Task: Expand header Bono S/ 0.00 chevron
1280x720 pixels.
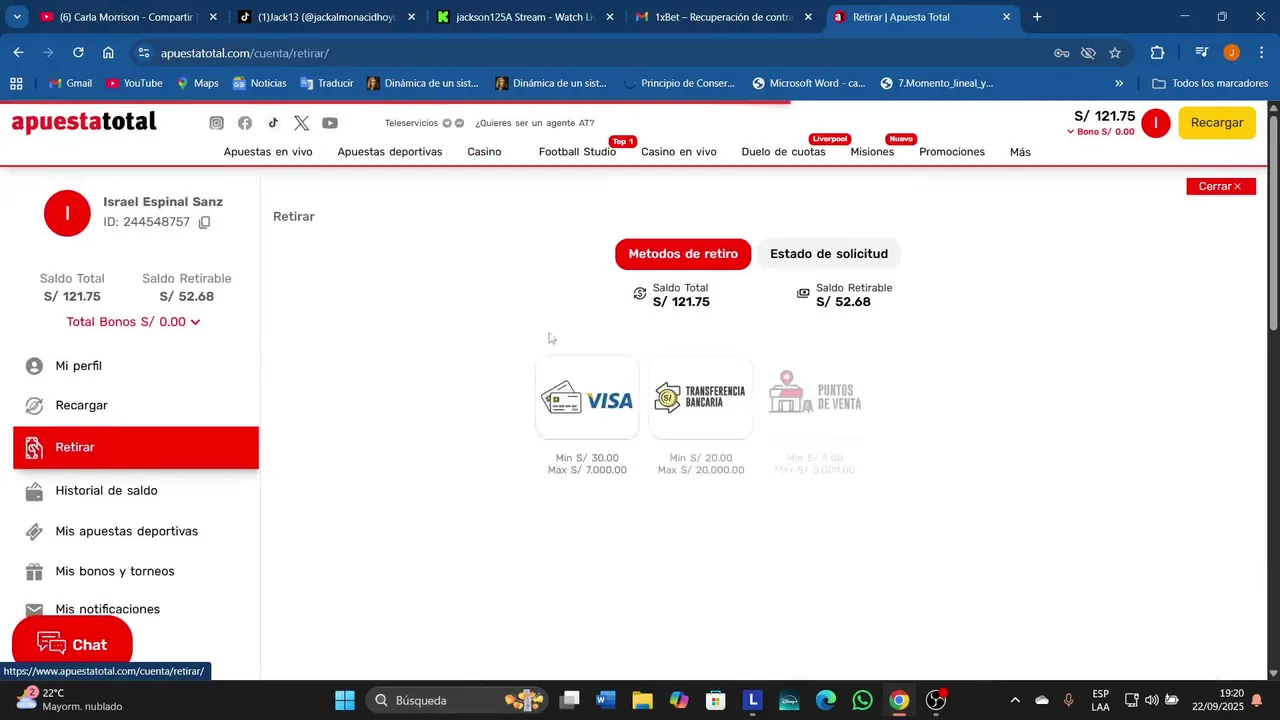Action: pyautogui.click(x=1071, y=132)
